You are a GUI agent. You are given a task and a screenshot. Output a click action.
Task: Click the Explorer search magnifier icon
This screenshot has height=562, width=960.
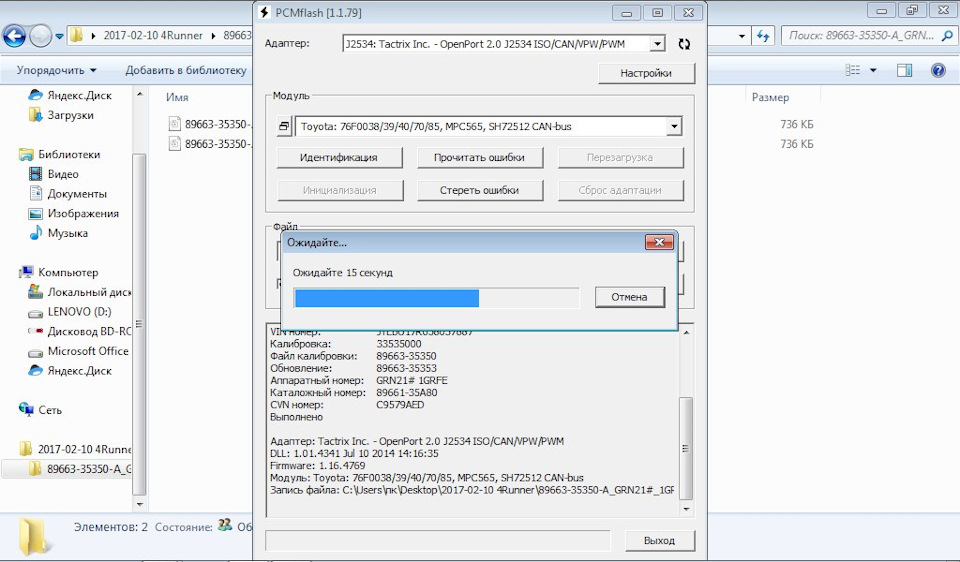click(x=948, y=36)
